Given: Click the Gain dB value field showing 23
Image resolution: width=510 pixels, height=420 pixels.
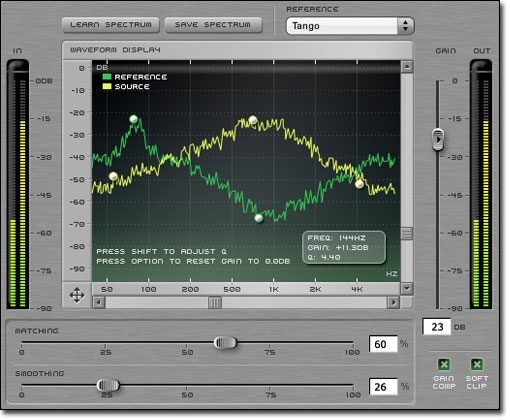Looking at the screenshot, I should (x=437, y=327).
